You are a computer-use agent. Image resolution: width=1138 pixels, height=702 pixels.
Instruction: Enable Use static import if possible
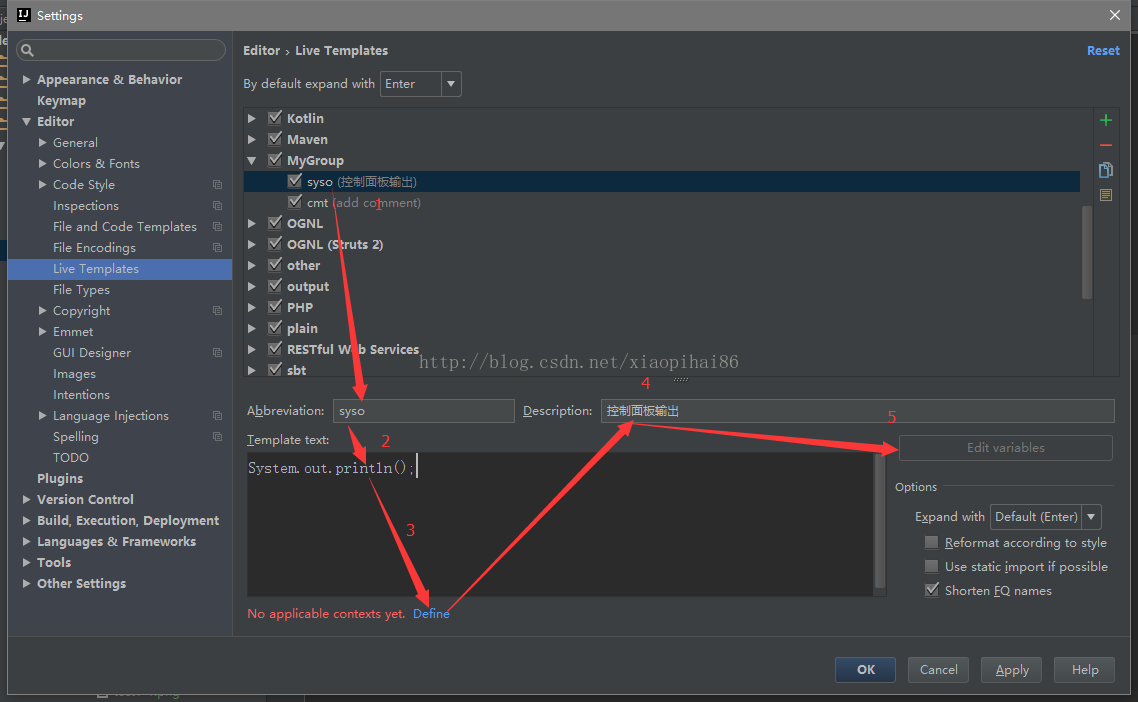coord(931,566)
